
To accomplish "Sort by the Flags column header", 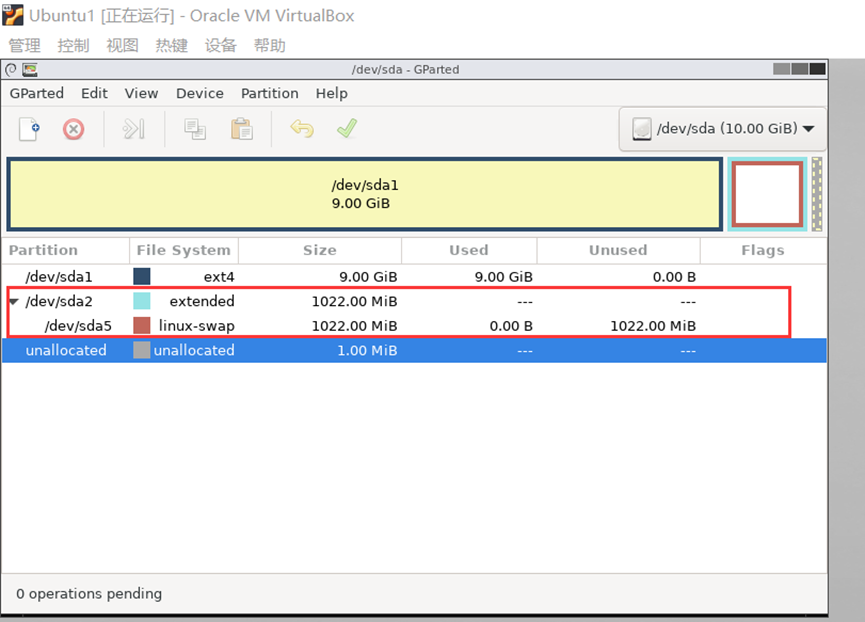I will (763, 250).
